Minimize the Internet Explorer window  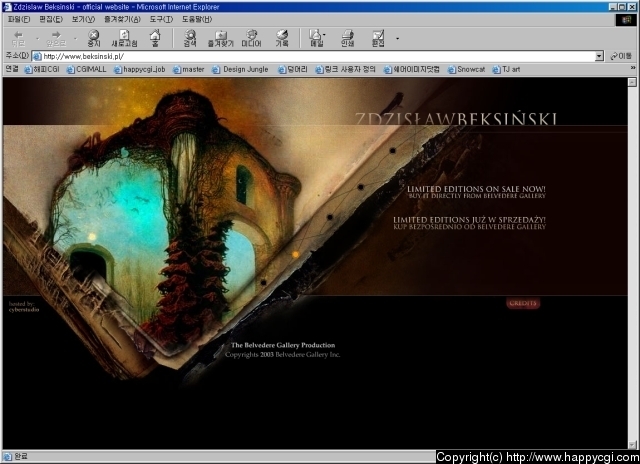pos(613,7)
